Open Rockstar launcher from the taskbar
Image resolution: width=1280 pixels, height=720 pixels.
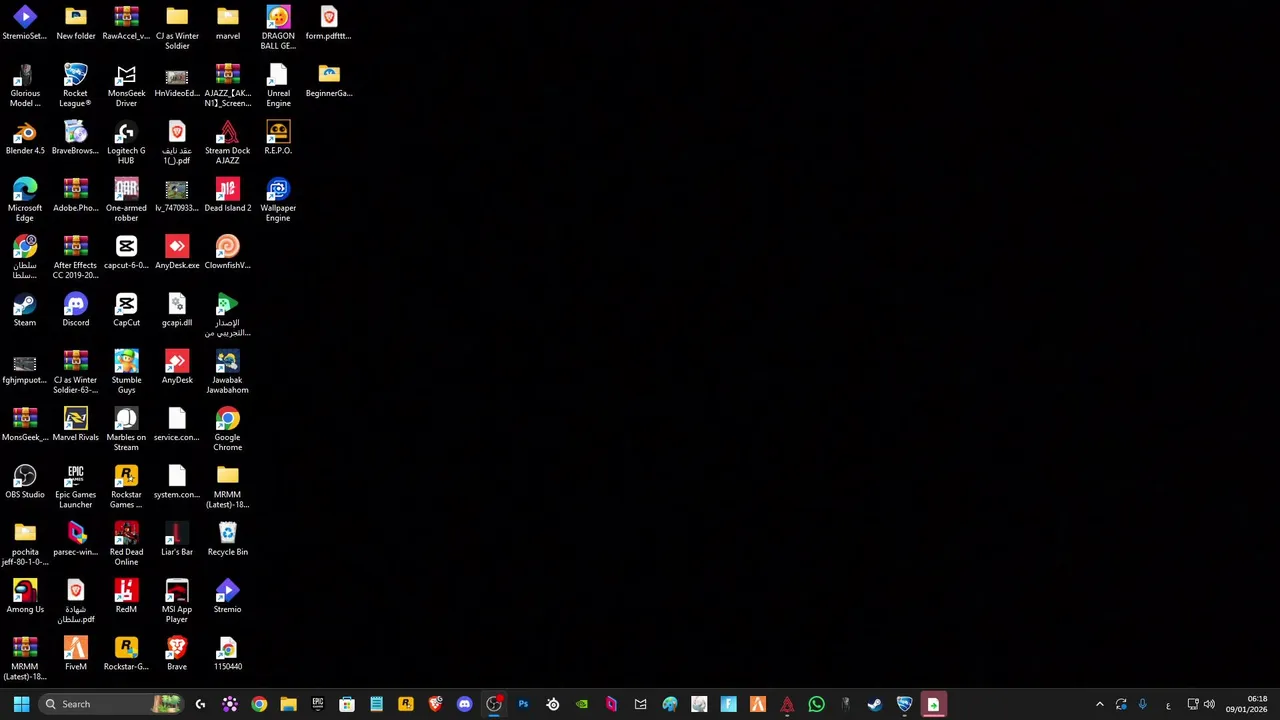click(406, 704)
